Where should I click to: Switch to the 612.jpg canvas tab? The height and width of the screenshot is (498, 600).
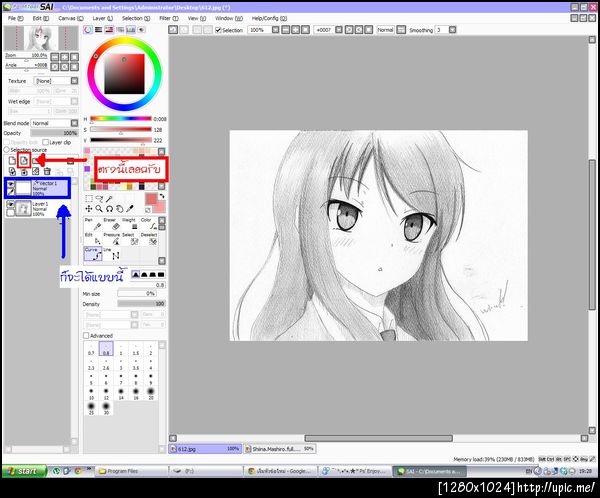(205, 448)
